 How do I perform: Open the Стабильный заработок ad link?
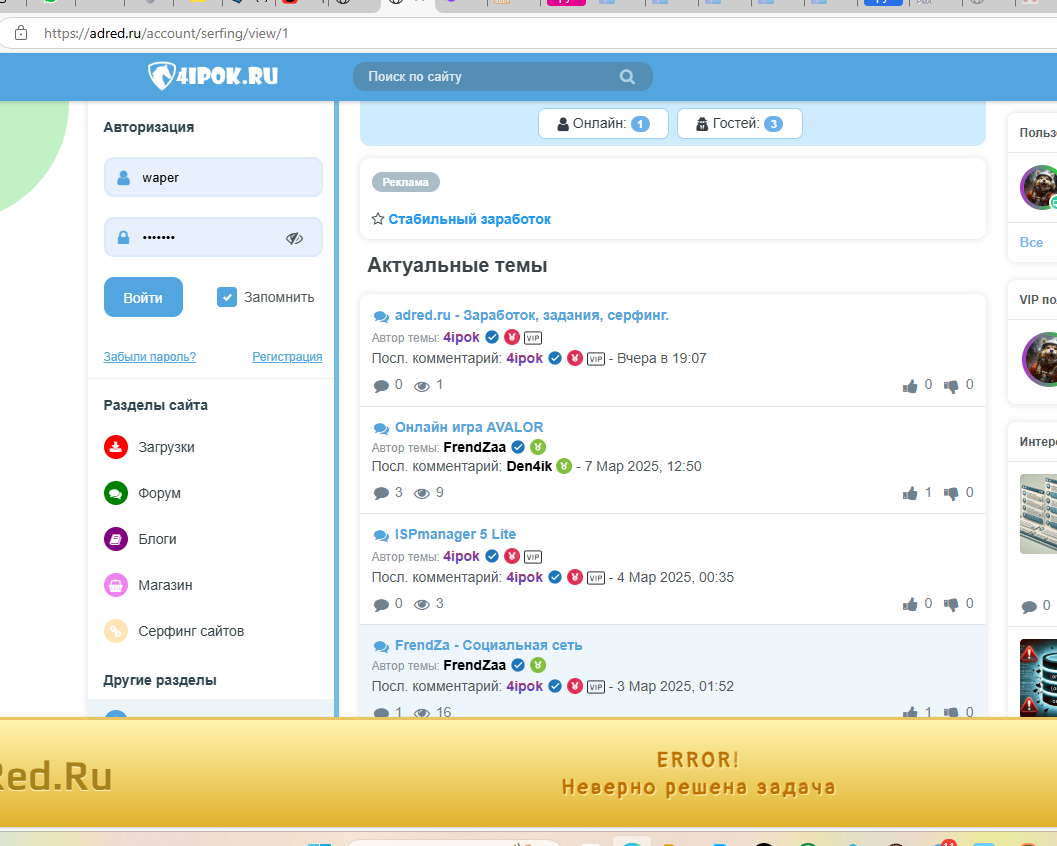(469, 219)
